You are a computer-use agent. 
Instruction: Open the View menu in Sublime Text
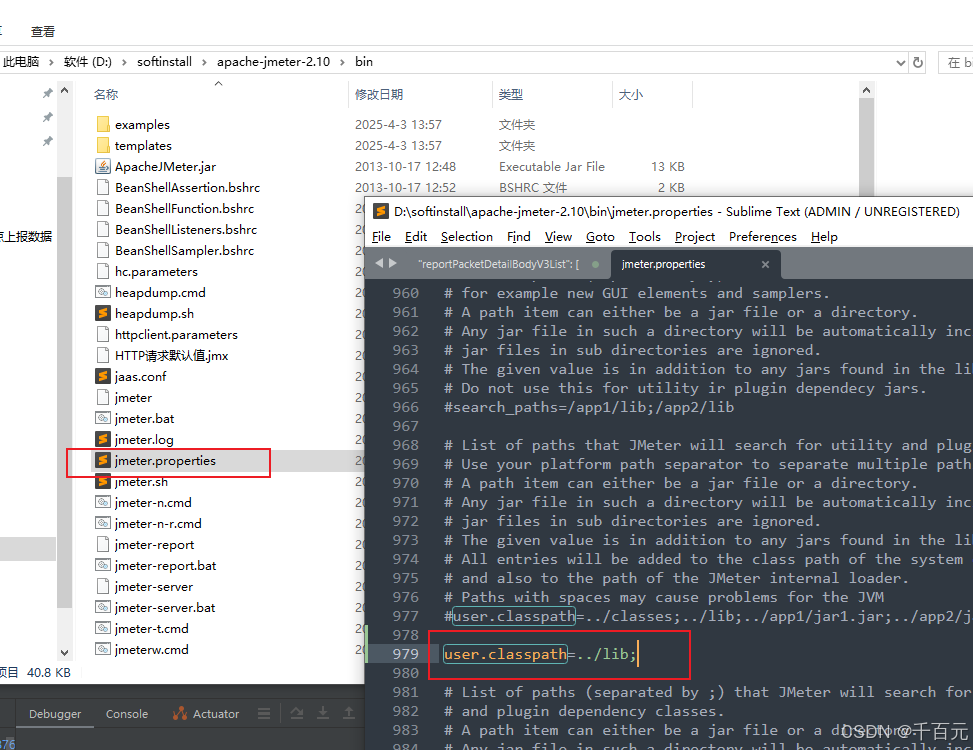[558, 236]
